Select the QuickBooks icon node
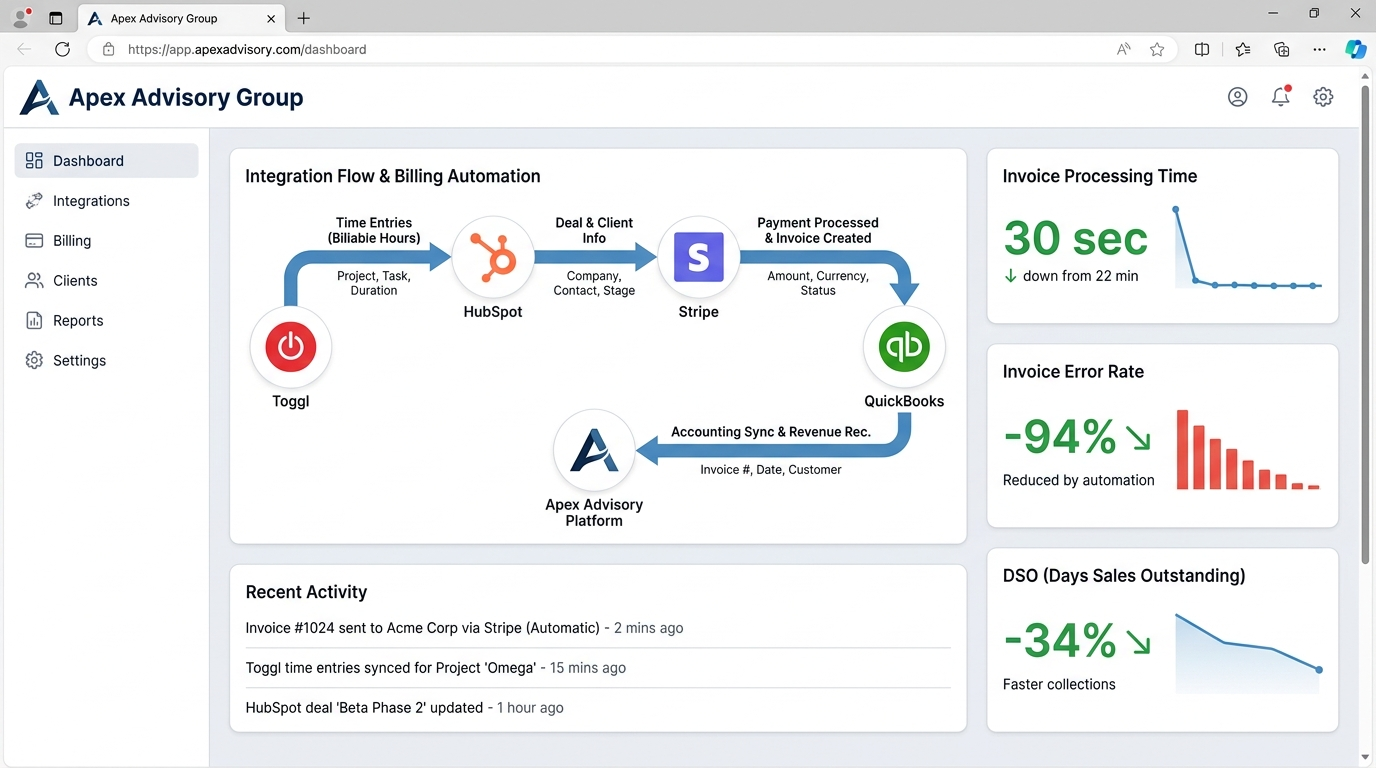Viewport: 1376px width, 768px height. pos(904,347)
